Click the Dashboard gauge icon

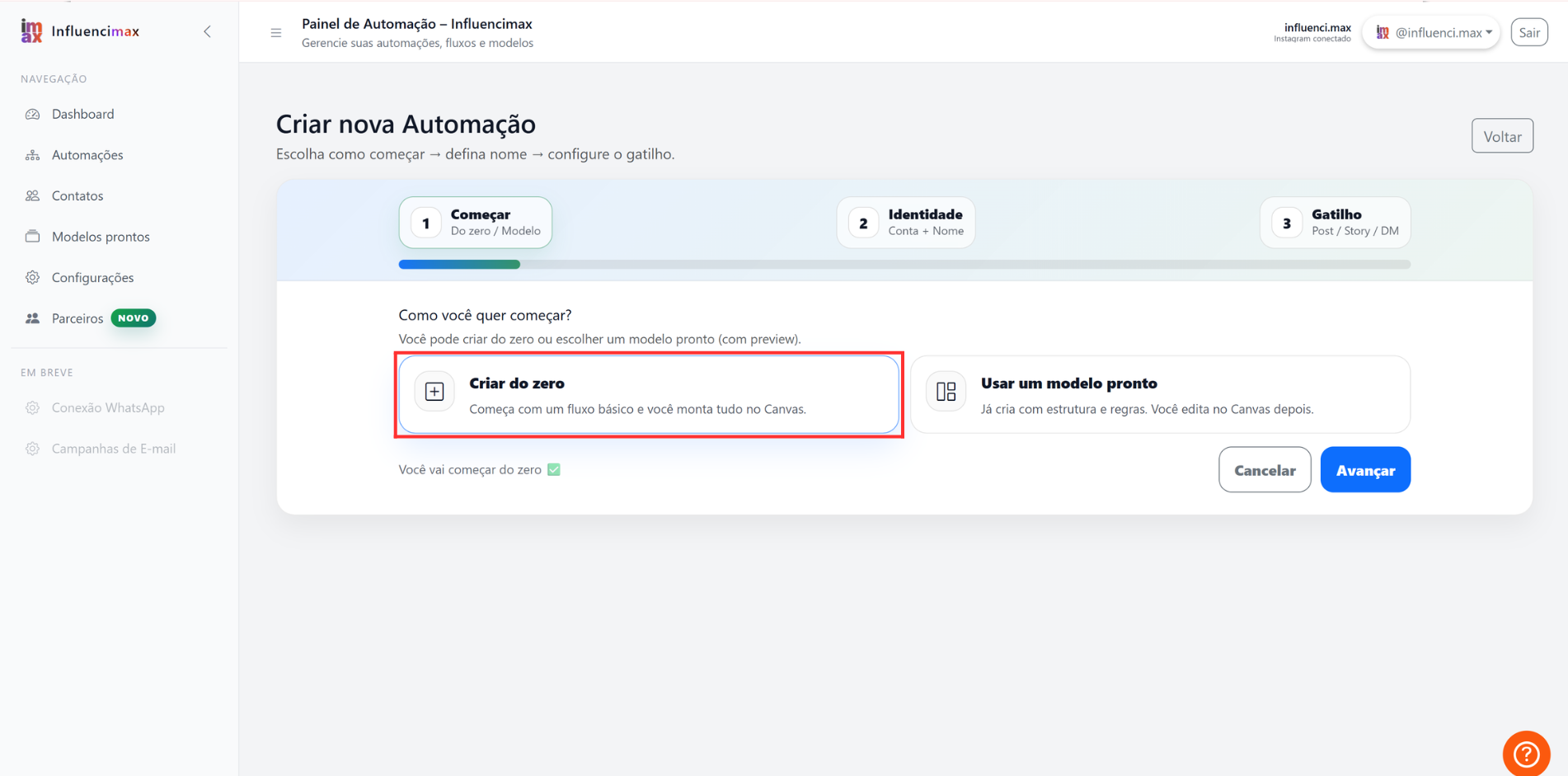tap(33, 114)
